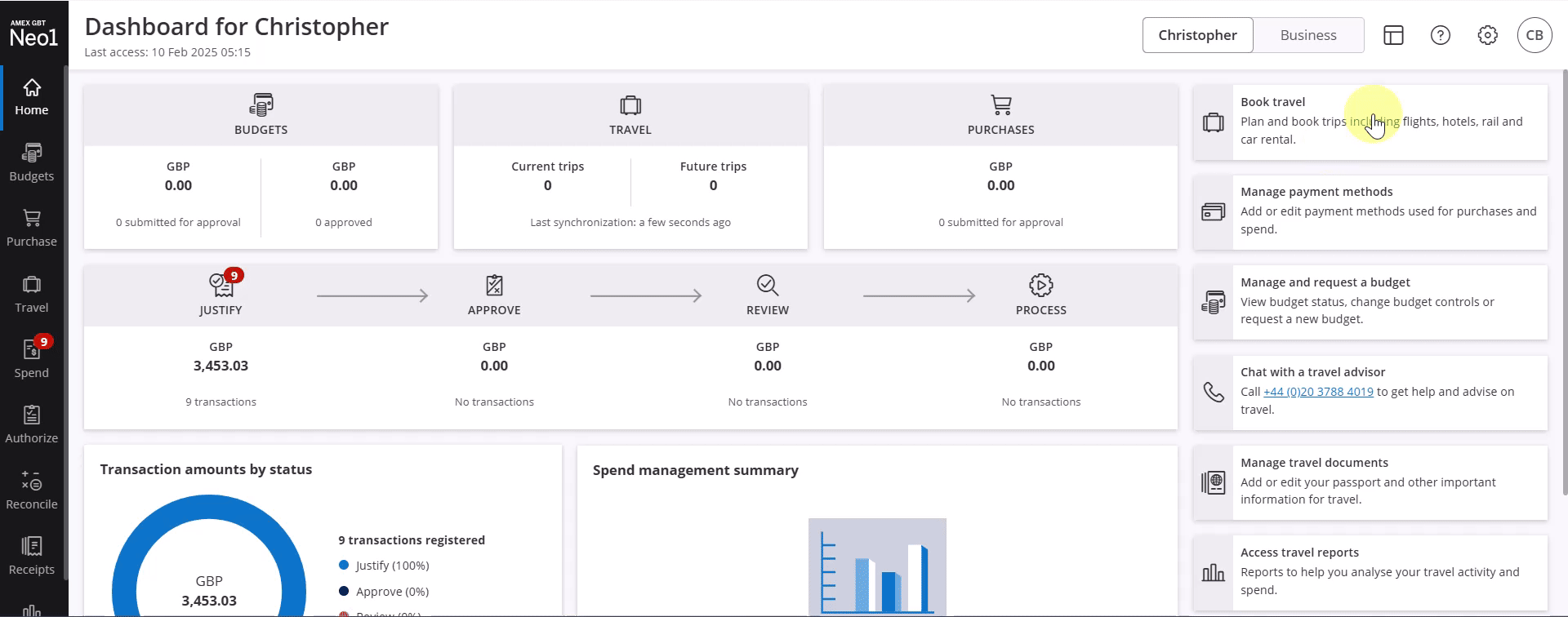Click the BUDGETS card header label
Viewport: 1568px width, 617px height.
pos(261,130)
